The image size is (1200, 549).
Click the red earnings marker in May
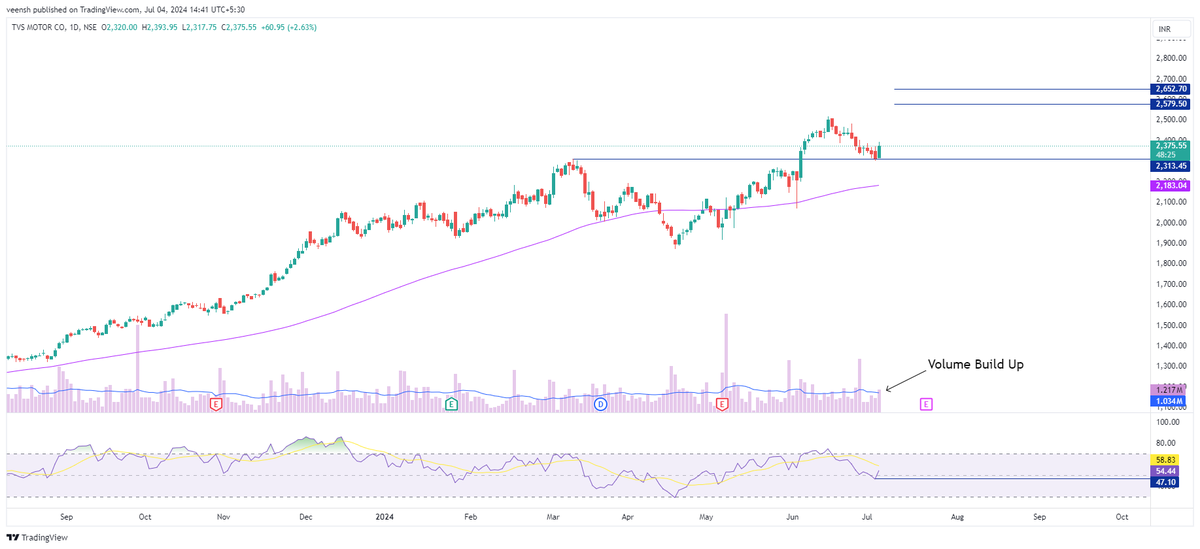point(722,404)
